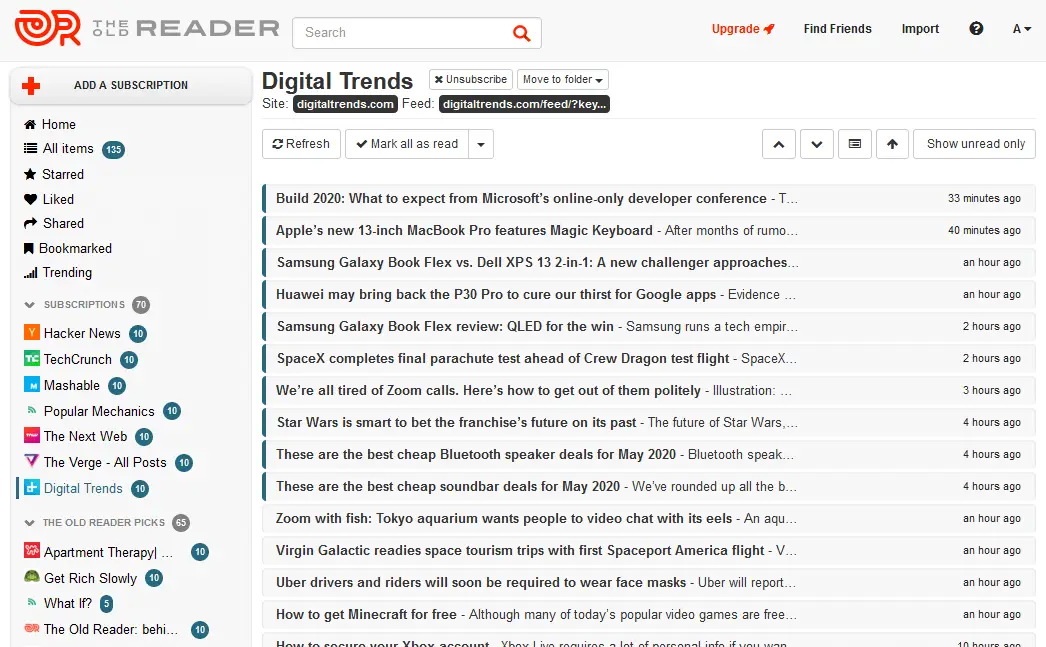Select The Verge - All Posts subscription
1046x647 pixels.
pyautogui.click(x=105, y=462)
